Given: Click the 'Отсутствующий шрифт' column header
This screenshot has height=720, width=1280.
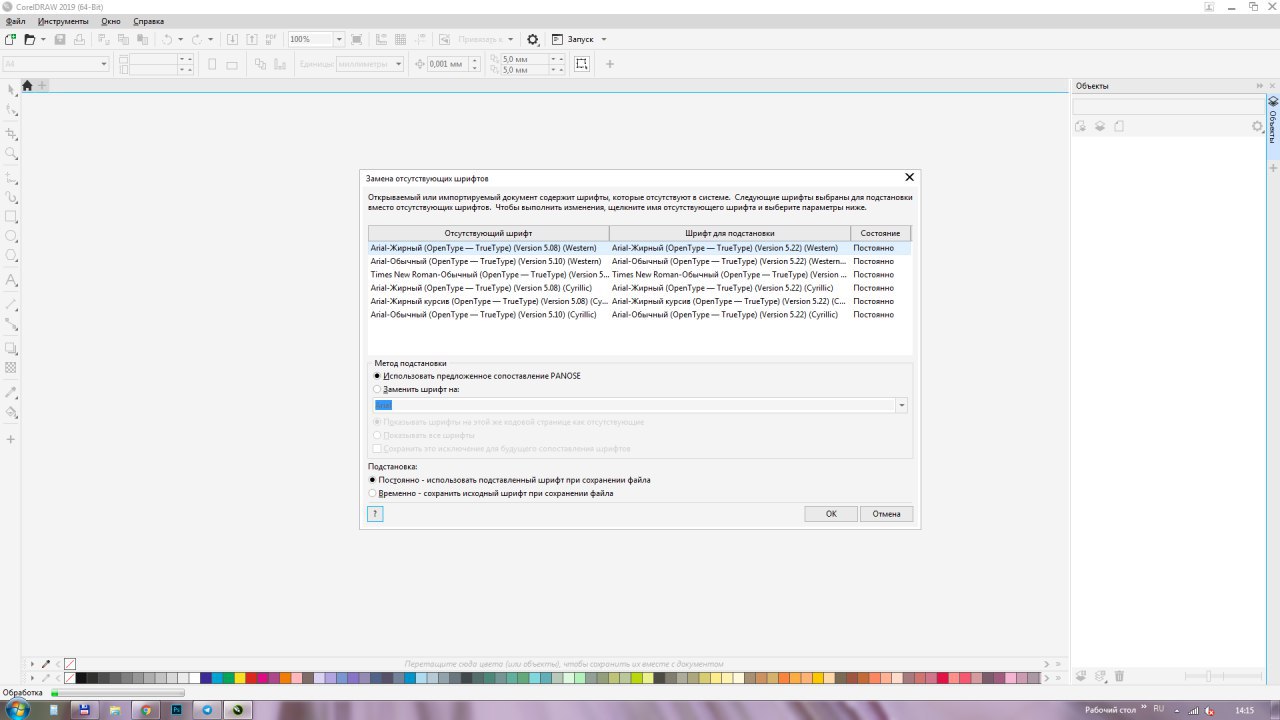Looking at the screenshot, I should tap(488, 233).
